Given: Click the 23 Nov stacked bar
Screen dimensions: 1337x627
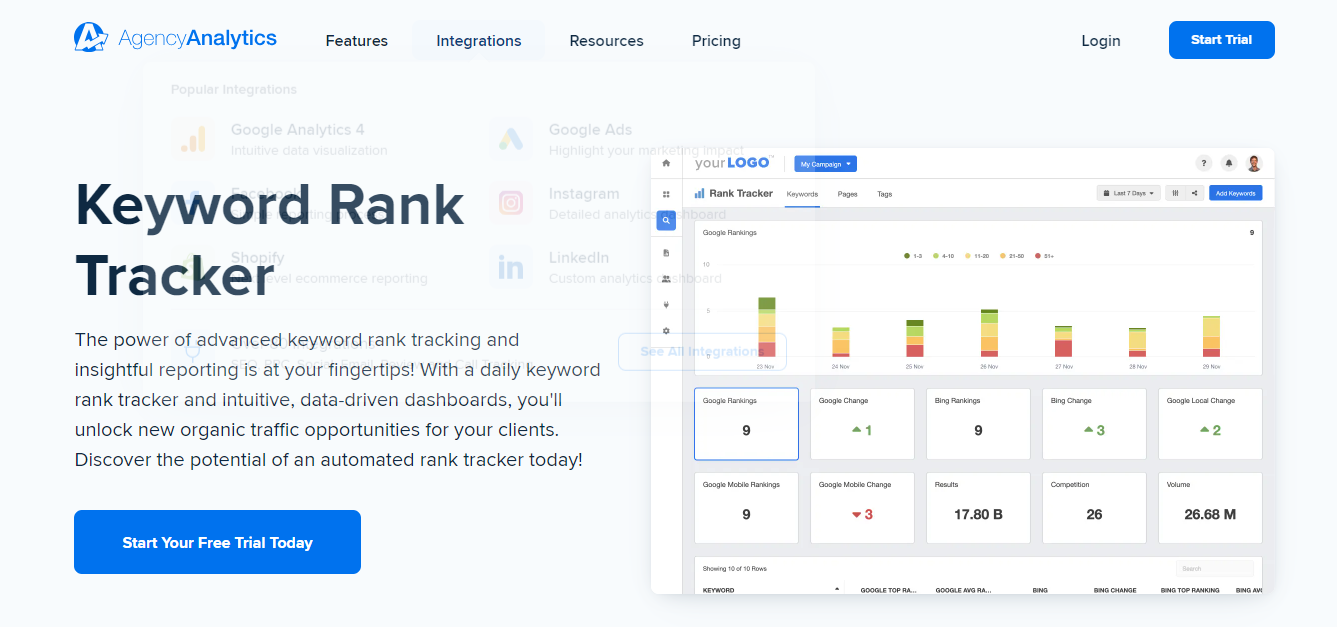Looking at the screenshot, I should pos(767,327).
